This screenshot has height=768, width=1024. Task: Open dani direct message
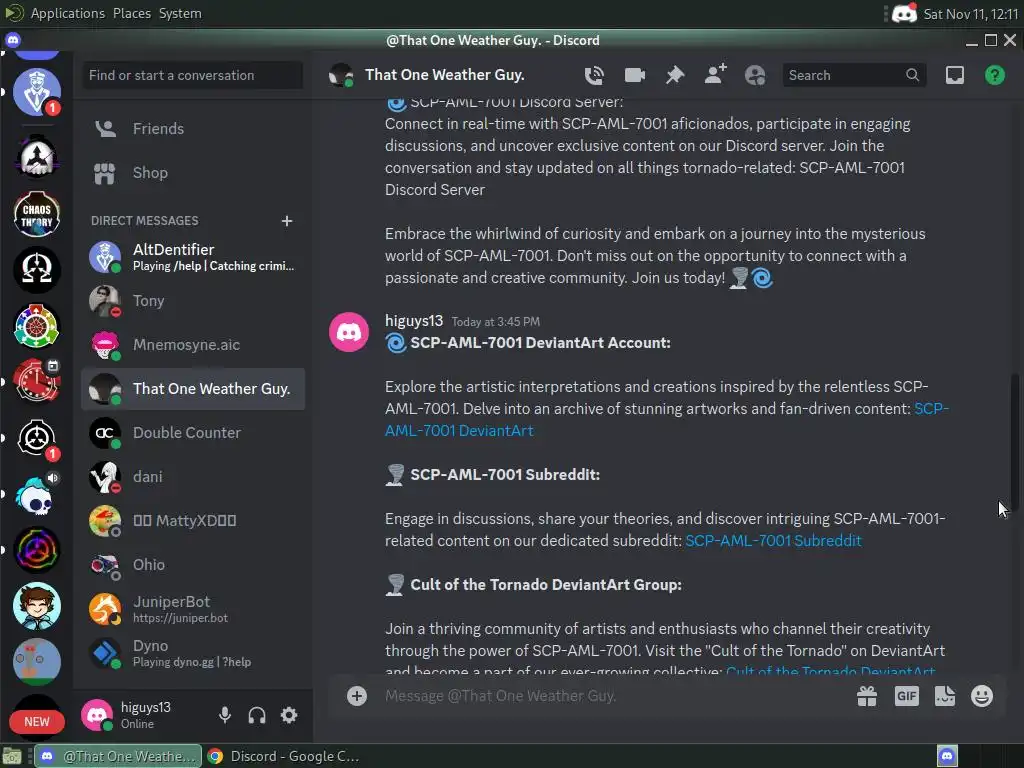193,477
